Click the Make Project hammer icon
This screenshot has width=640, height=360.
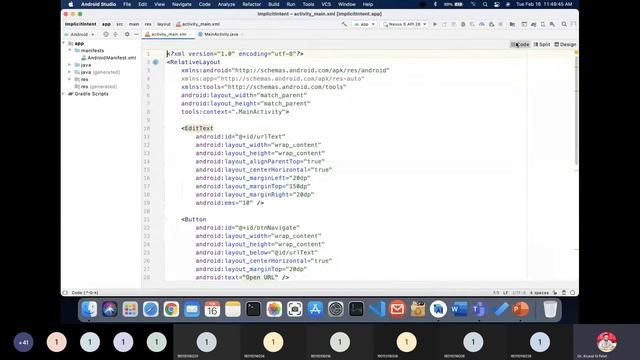[x=344, y=24]
